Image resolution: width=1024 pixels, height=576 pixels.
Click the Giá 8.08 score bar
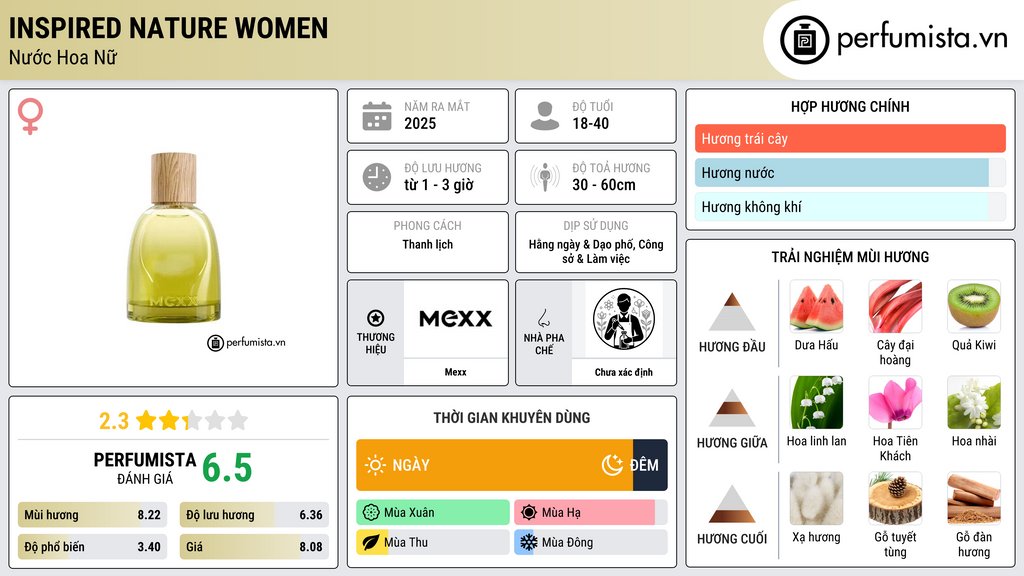[254, 547]
